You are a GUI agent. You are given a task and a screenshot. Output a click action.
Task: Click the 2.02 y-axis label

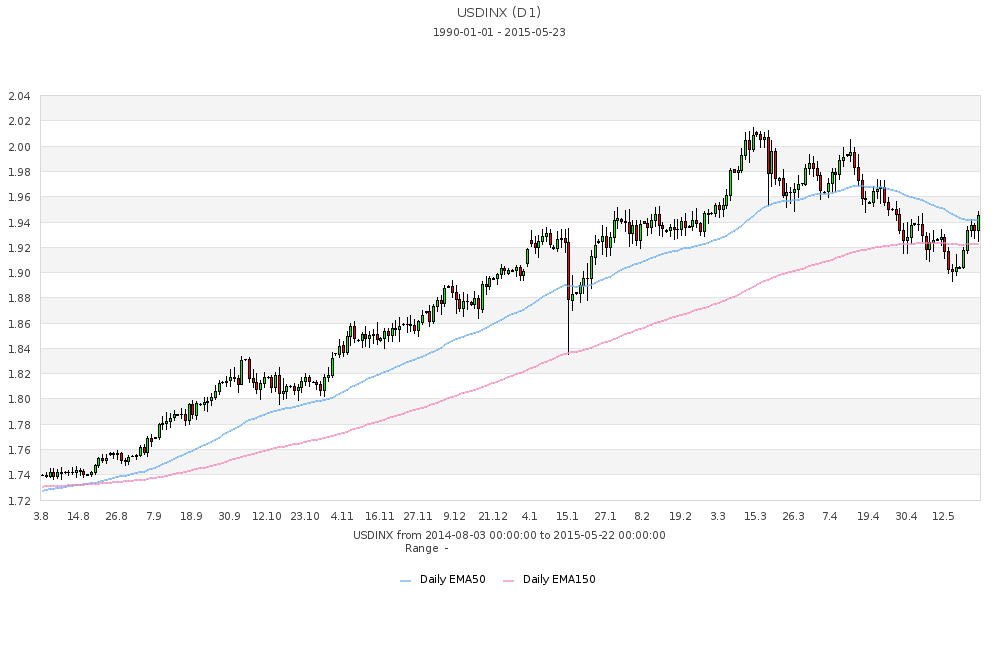click(x=19, y=121)
